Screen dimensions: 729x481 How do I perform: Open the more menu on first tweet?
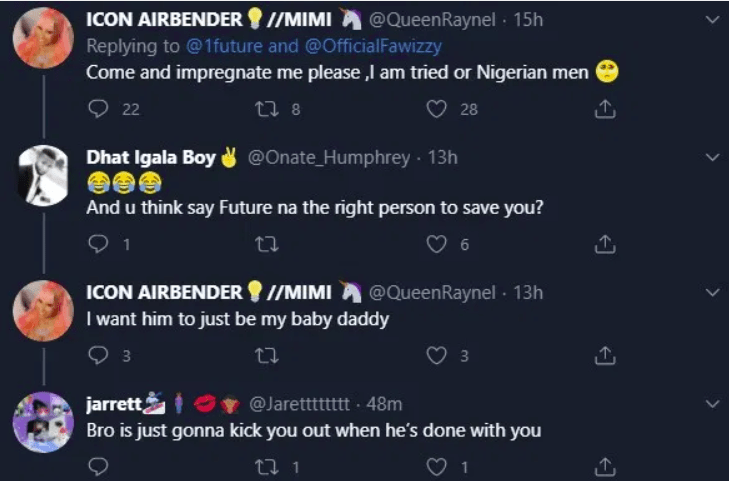coord(711,20)
